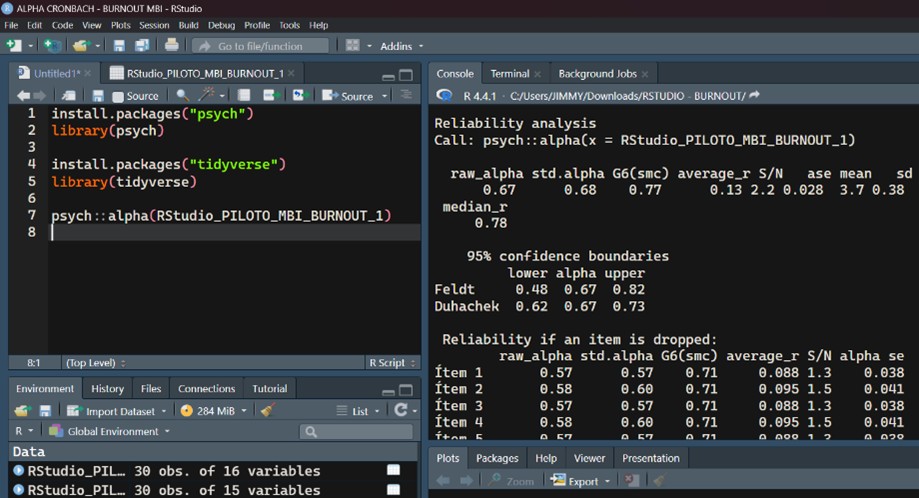Open Global Environment dropdown
Image resolution: width=919 pixels, height=498 pixels.
[110, 431]
